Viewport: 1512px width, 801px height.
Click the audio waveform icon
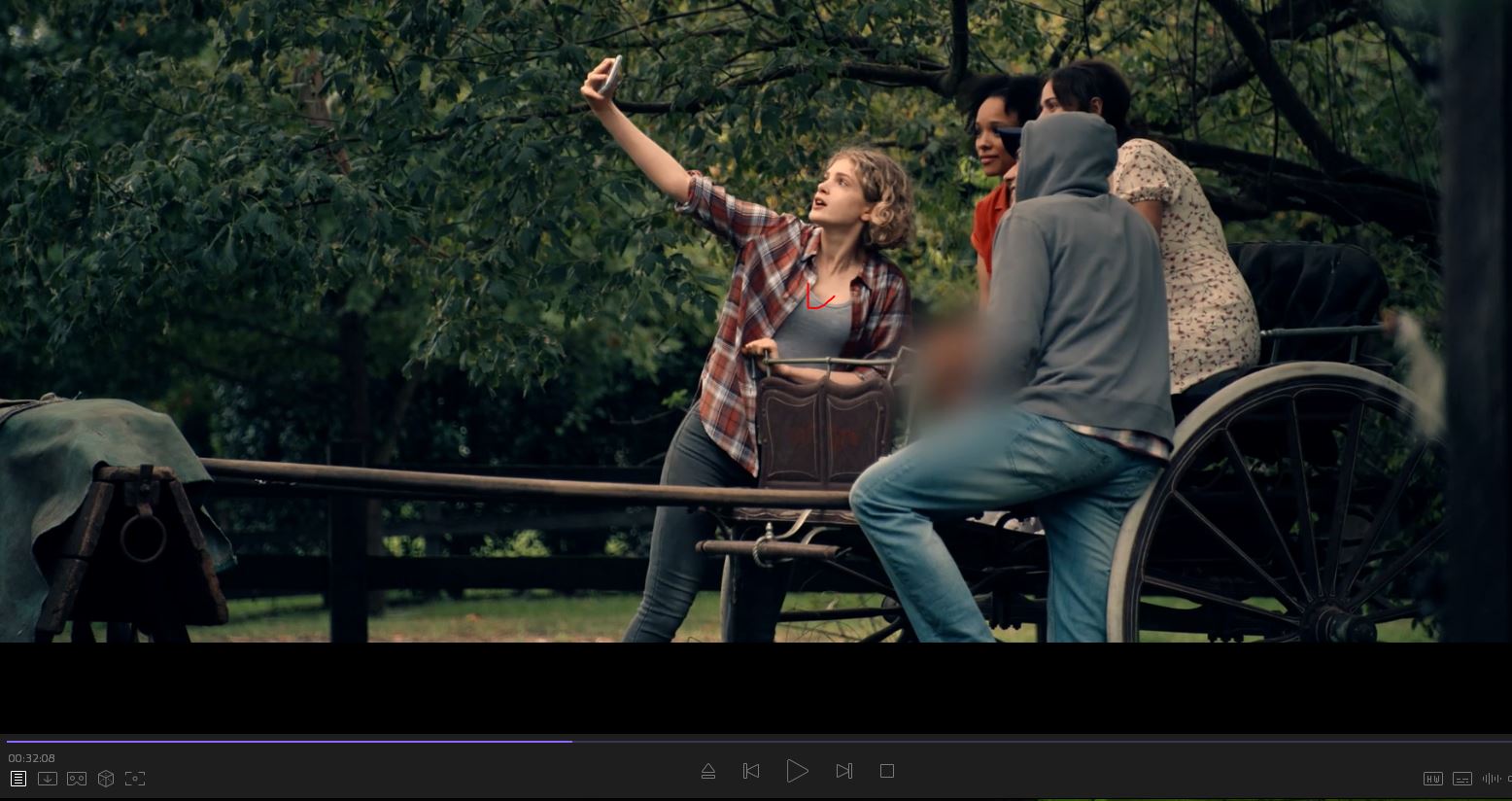pos(1491,779)
